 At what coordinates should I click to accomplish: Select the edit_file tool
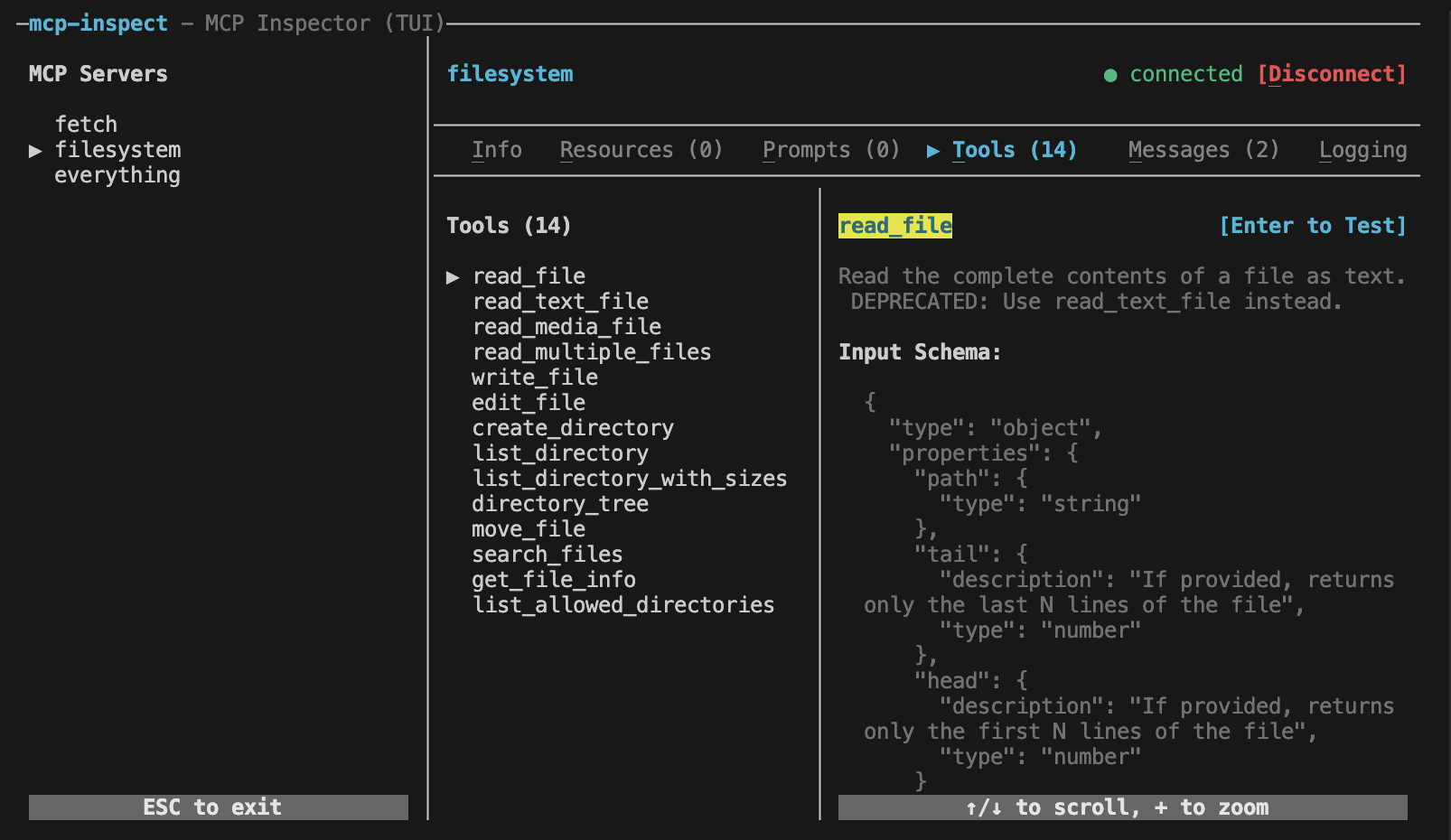pyautogui.click(x=529, y=403)
